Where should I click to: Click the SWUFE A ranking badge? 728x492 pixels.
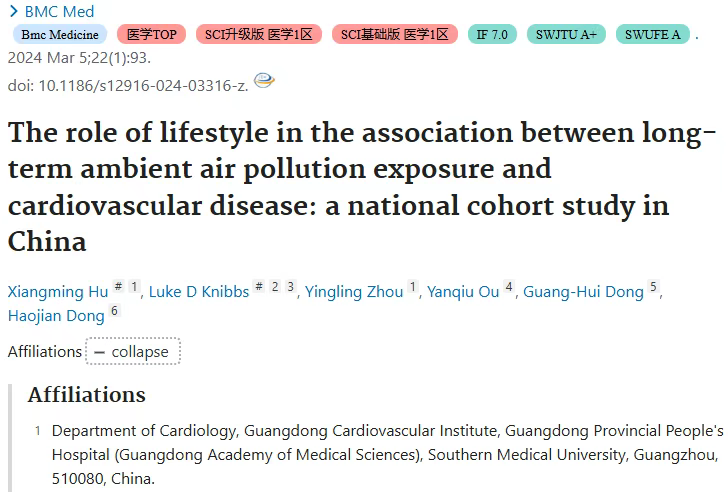[x=652, y=34]
